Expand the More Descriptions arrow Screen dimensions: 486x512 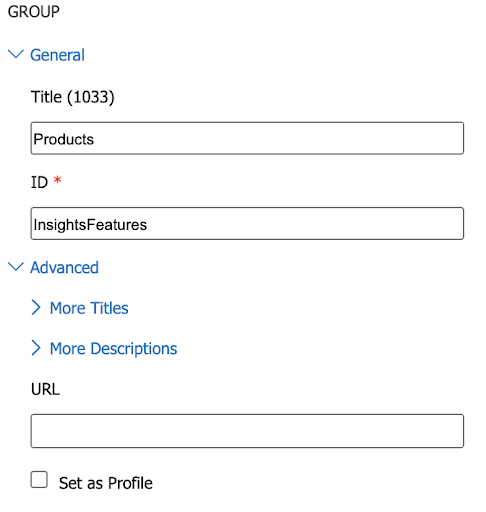tap(36, 348)
